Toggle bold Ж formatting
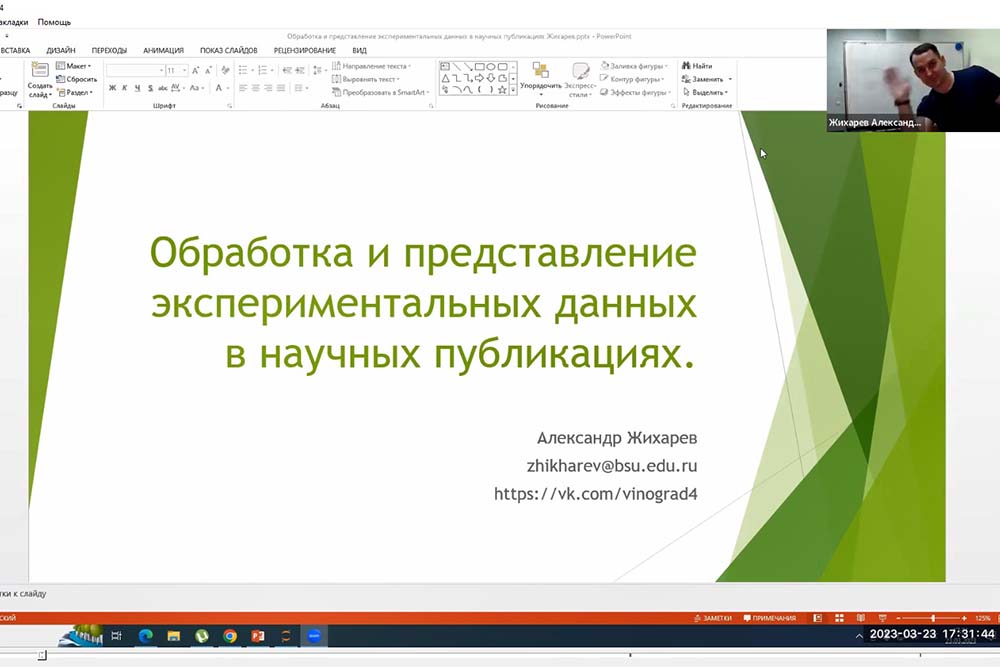The width and height of the screenshot is (1000, 667). pos(111,88)
